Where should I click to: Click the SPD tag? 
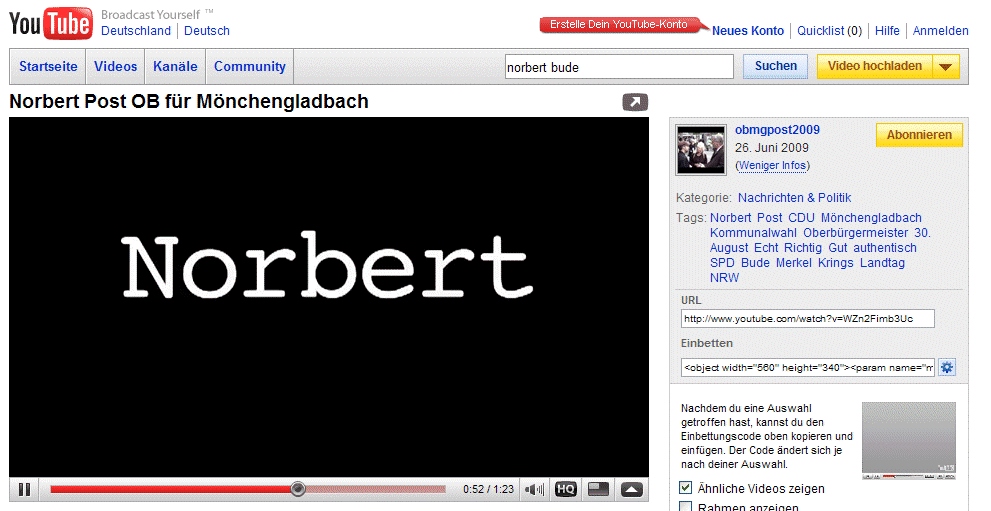tap(722, 263)
